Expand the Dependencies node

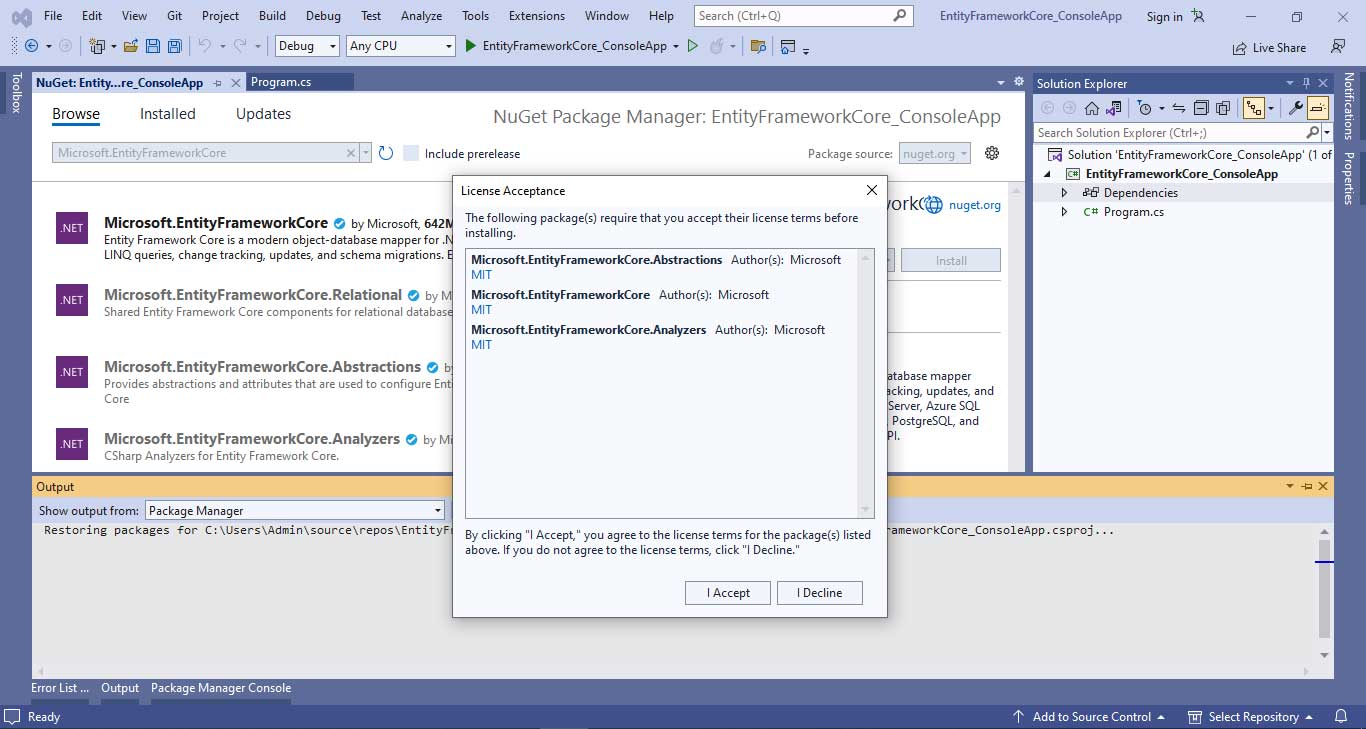1063,192
